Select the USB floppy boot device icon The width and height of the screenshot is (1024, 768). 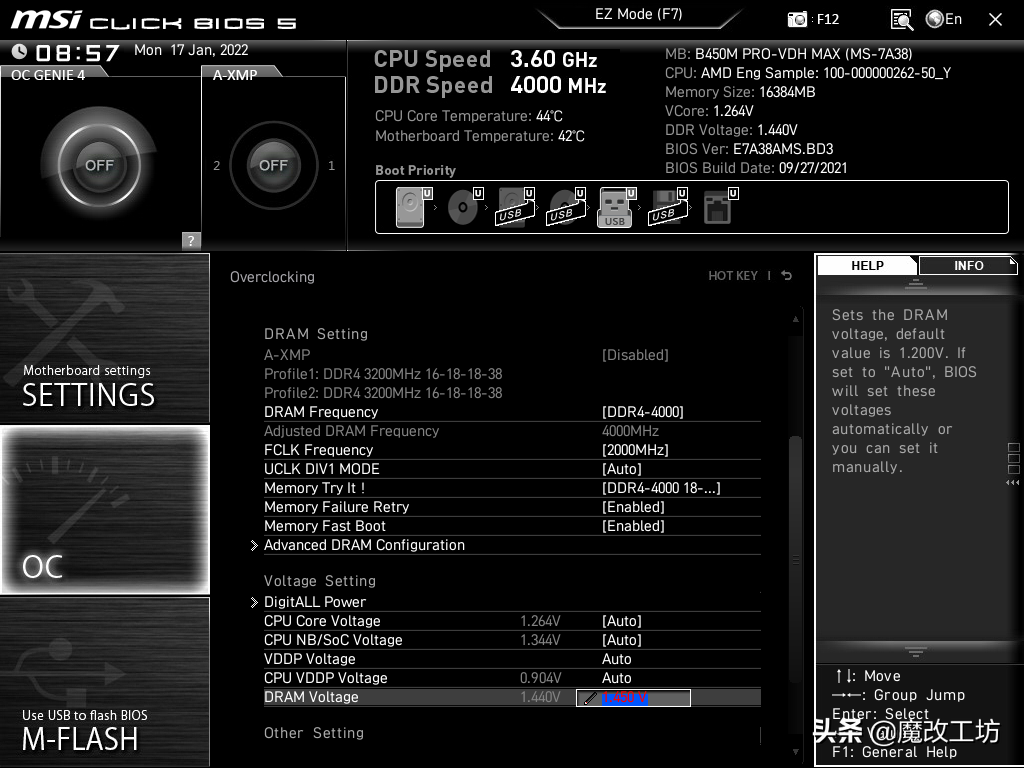[x=667, y=207]
